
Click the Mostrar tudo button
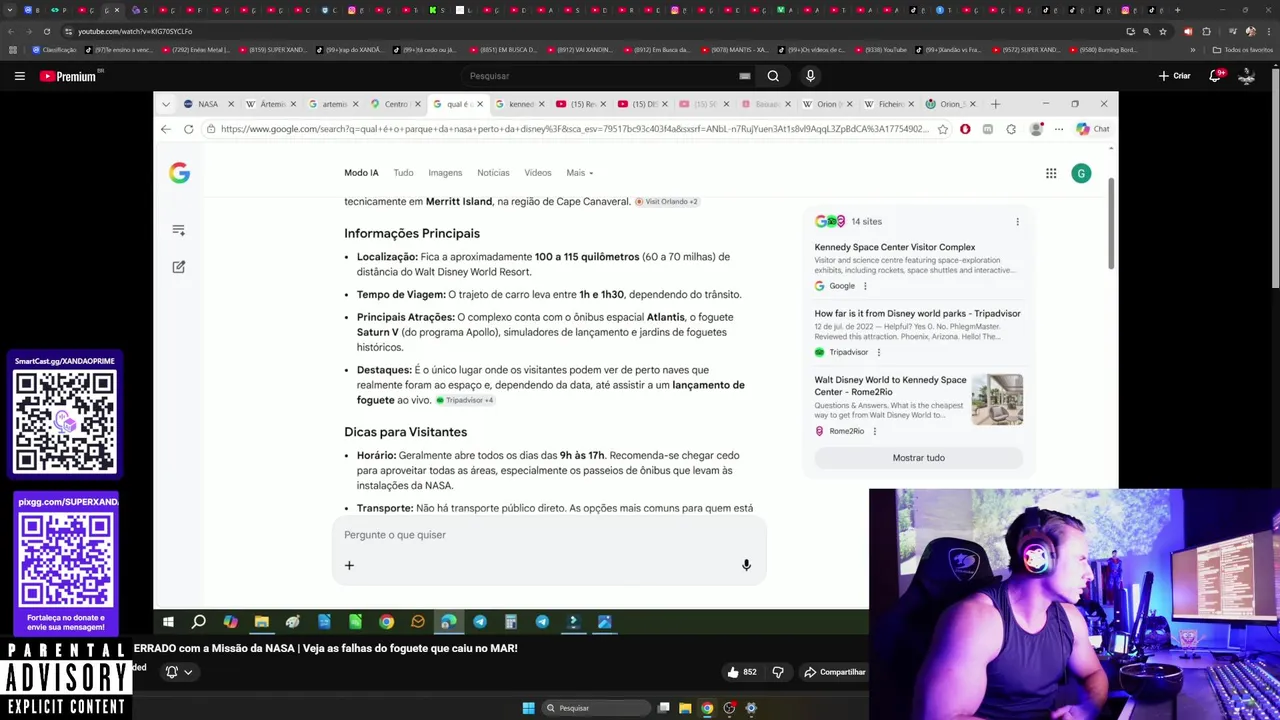point(918,458)
